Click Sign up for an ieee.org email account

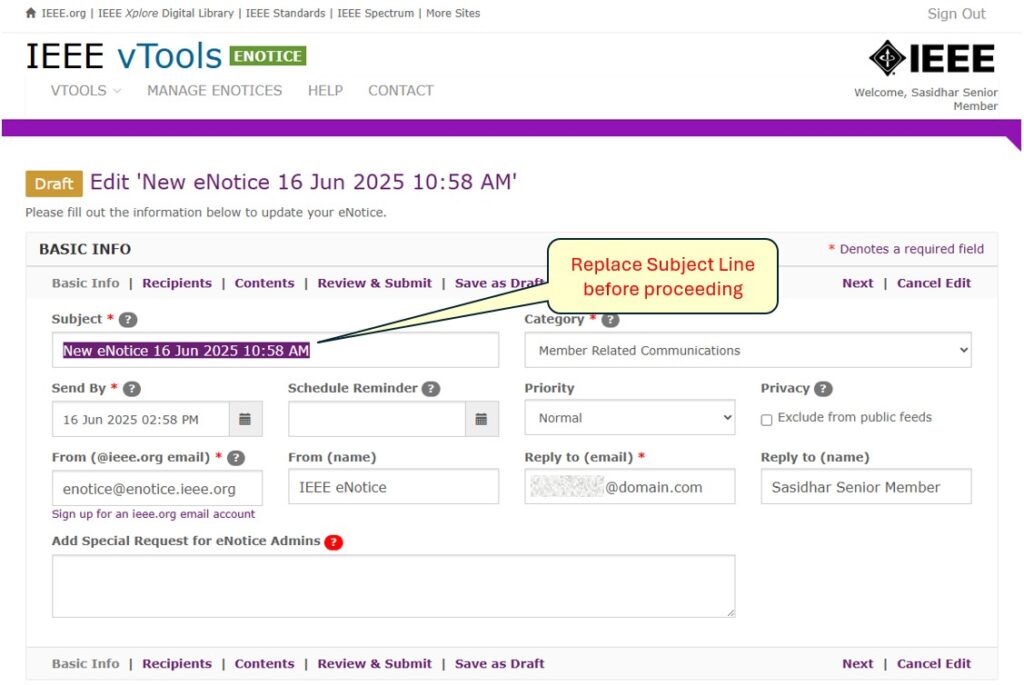tap(153, 514)
